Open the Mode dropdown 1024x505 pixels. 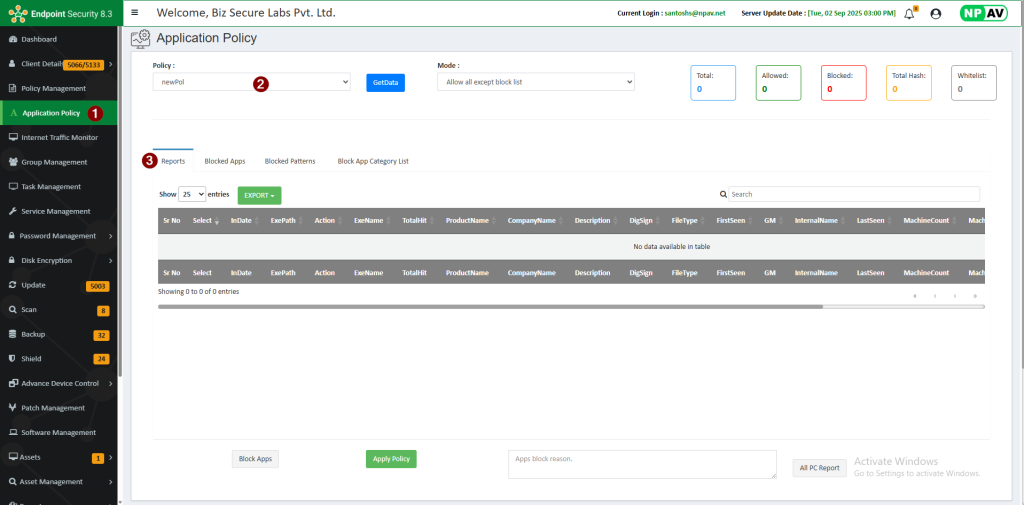pyautogui.click(x=535, y=82)
